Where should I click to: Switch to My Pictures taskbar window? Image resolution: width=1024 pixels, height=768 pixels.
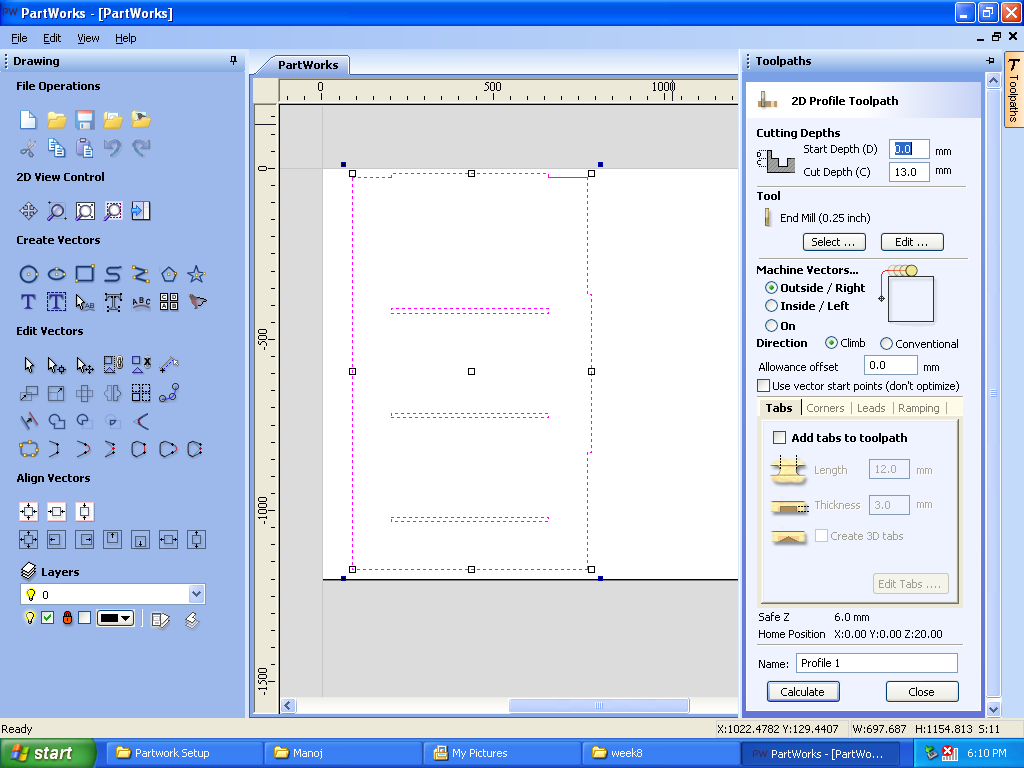[502, 753]
